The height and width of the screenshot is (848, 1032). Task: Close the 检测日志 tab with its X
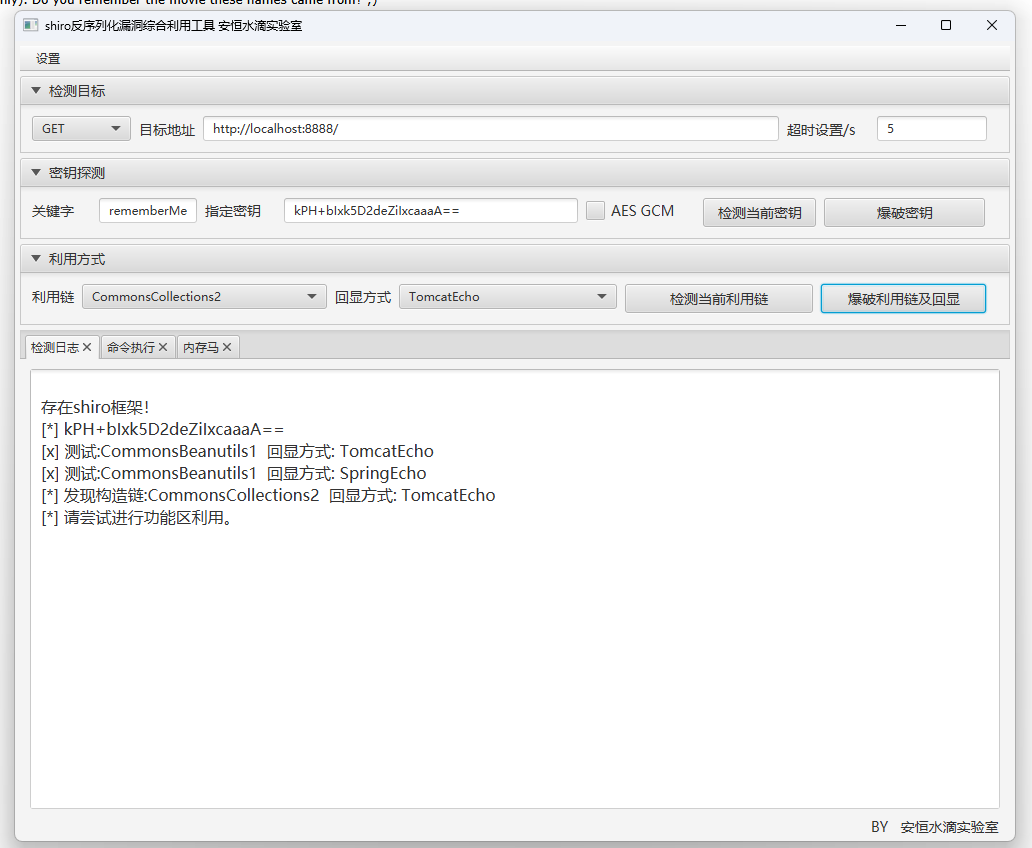(x=87, y=347)
